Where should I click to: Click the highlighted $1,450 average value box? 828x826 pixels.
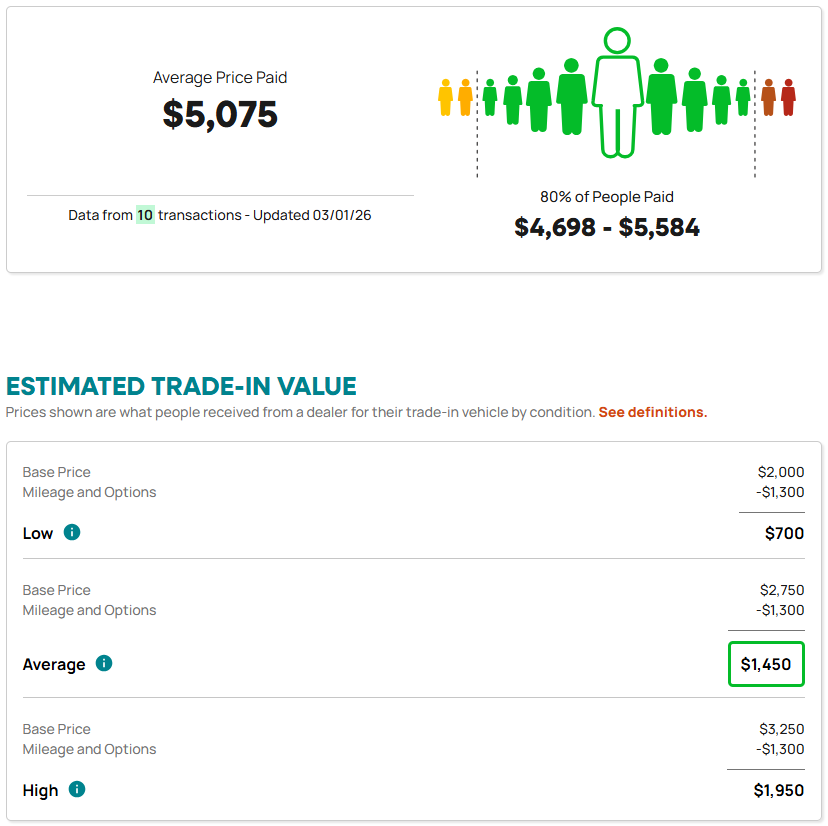[766, 664]
